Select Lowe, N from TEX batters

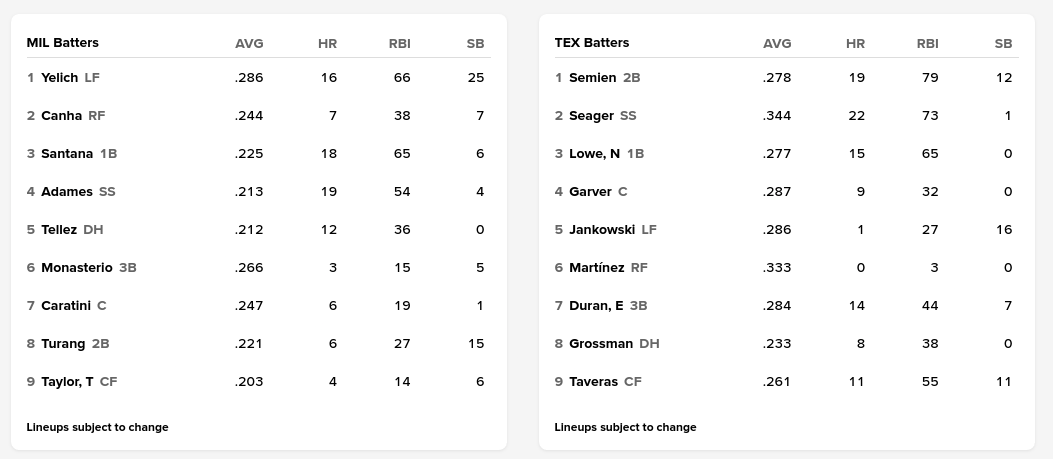[594, 153]
